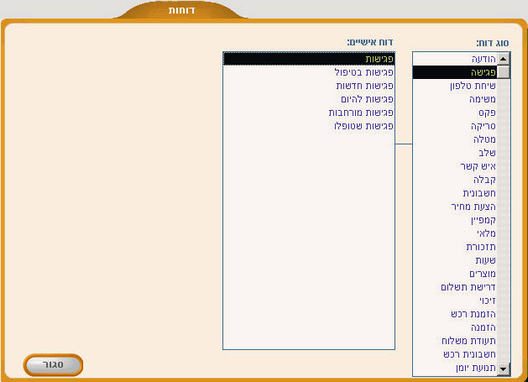Choose פגישות מורחבות personal report
Screen dimensions: 528x382
(309, 113)
